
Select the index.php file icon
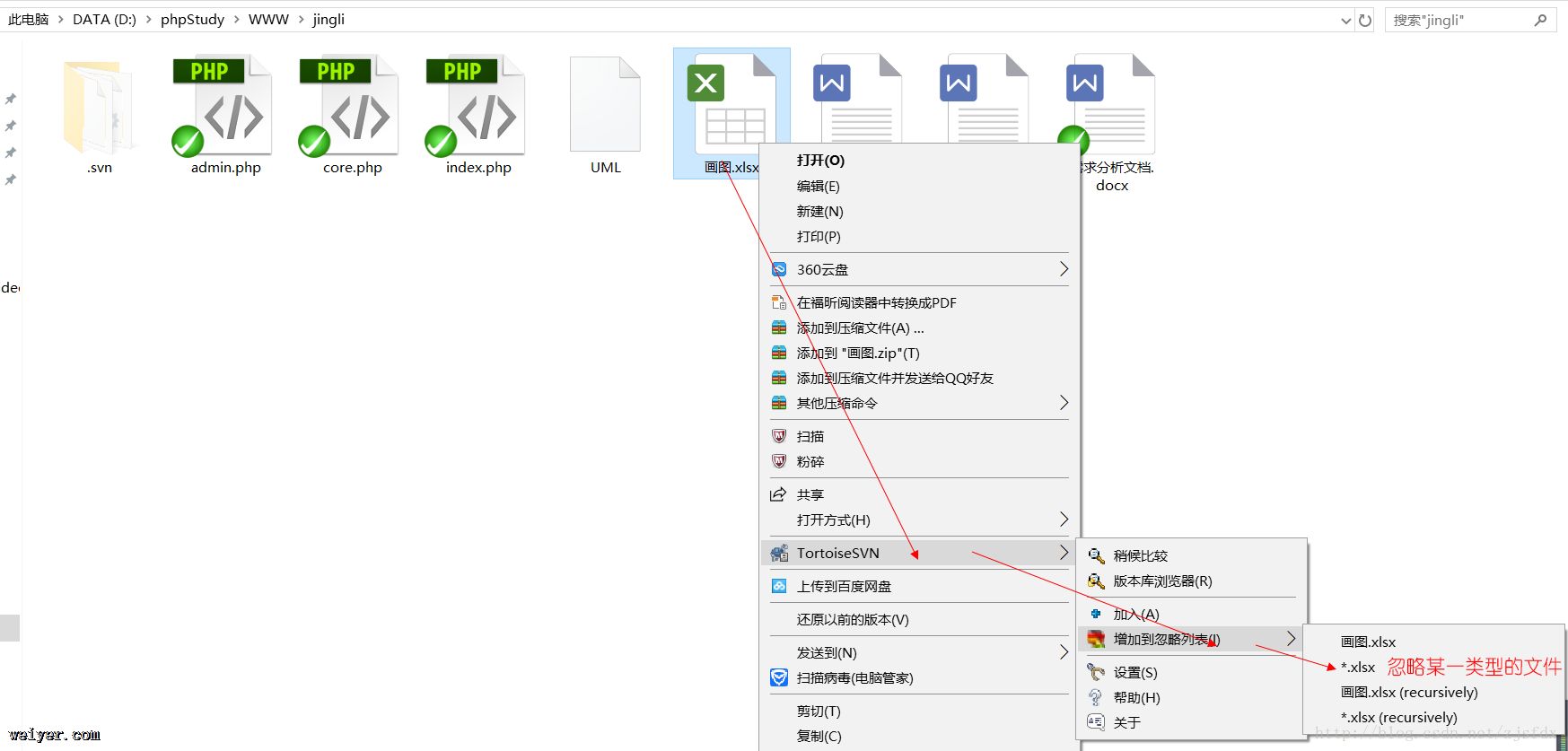[476, 106]
